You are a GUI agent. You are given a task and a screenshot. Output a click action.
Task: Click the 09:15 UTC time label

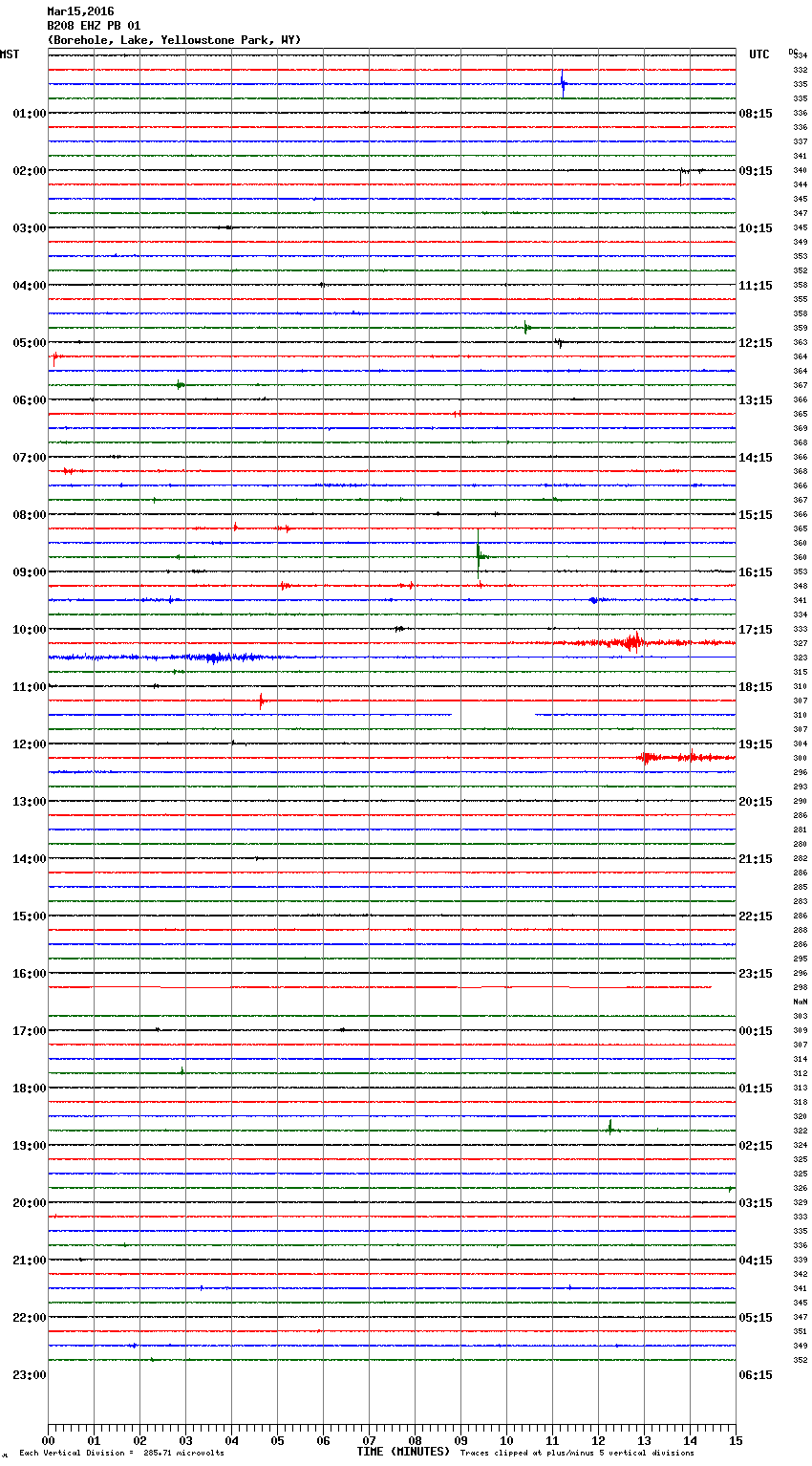tap(756, 171)
